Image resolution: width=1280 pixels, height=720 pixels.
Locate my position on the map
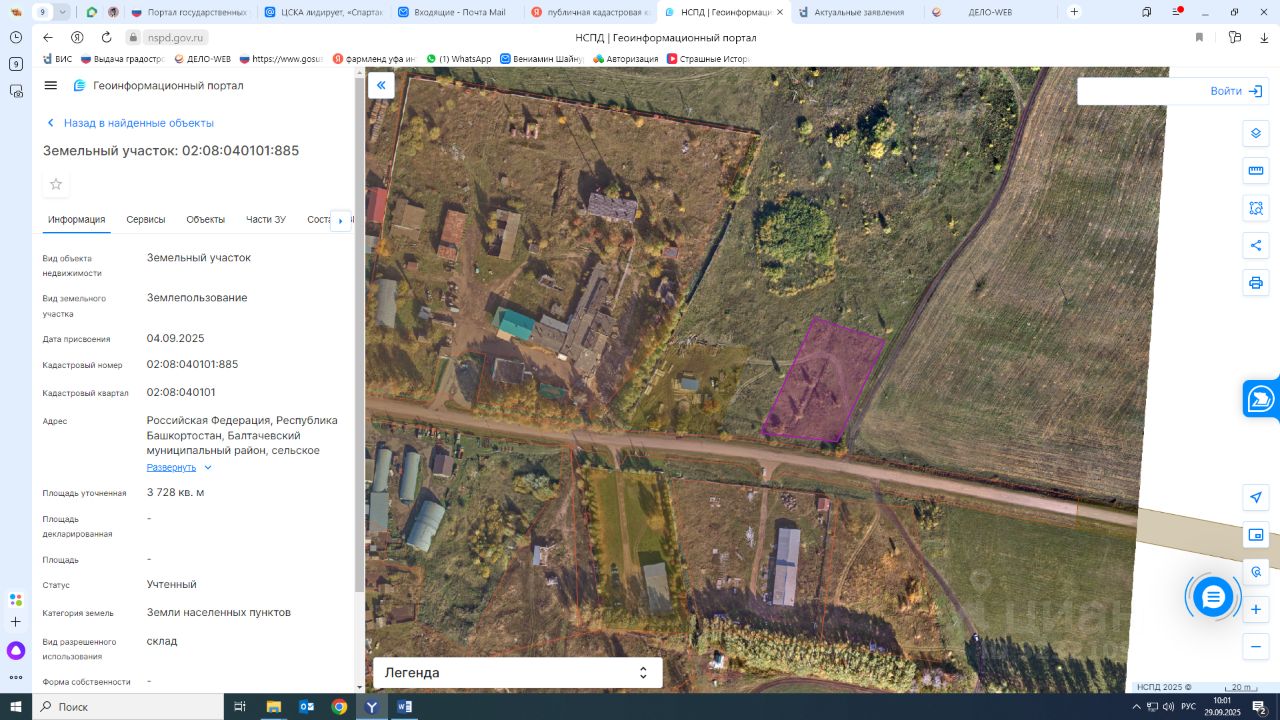pos(1256,497)
